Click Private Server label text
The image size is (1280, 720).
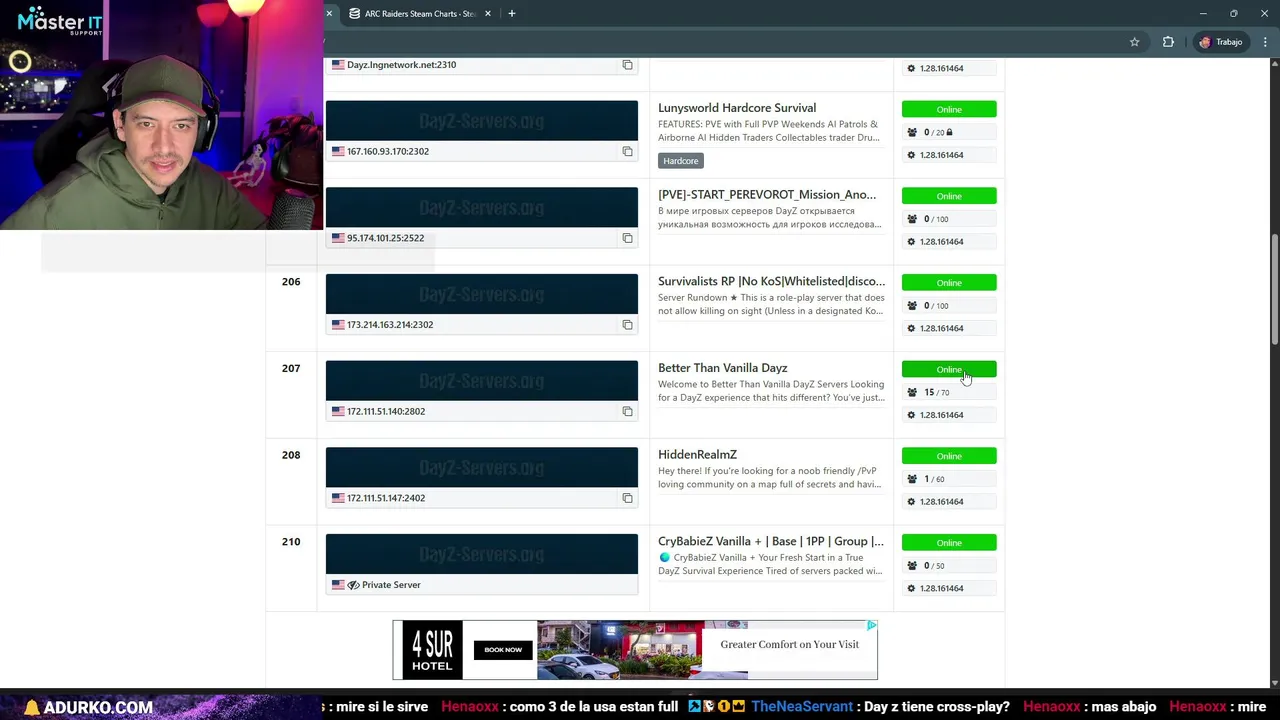(391, 585)
